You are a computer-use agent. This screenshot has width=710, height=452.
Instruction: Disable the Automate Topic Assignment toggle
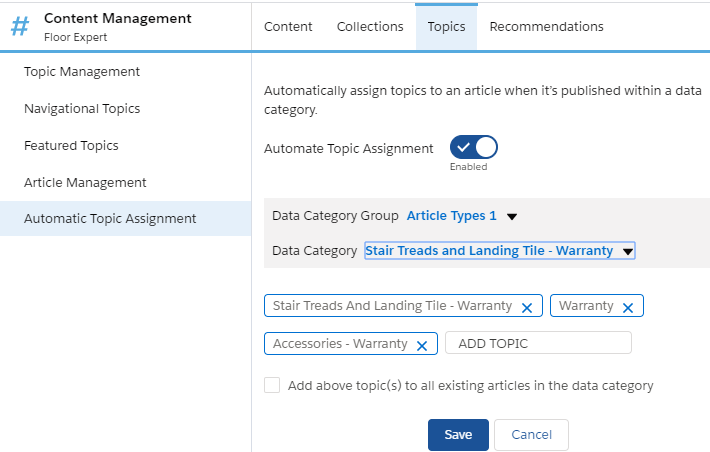coord(474,148)
